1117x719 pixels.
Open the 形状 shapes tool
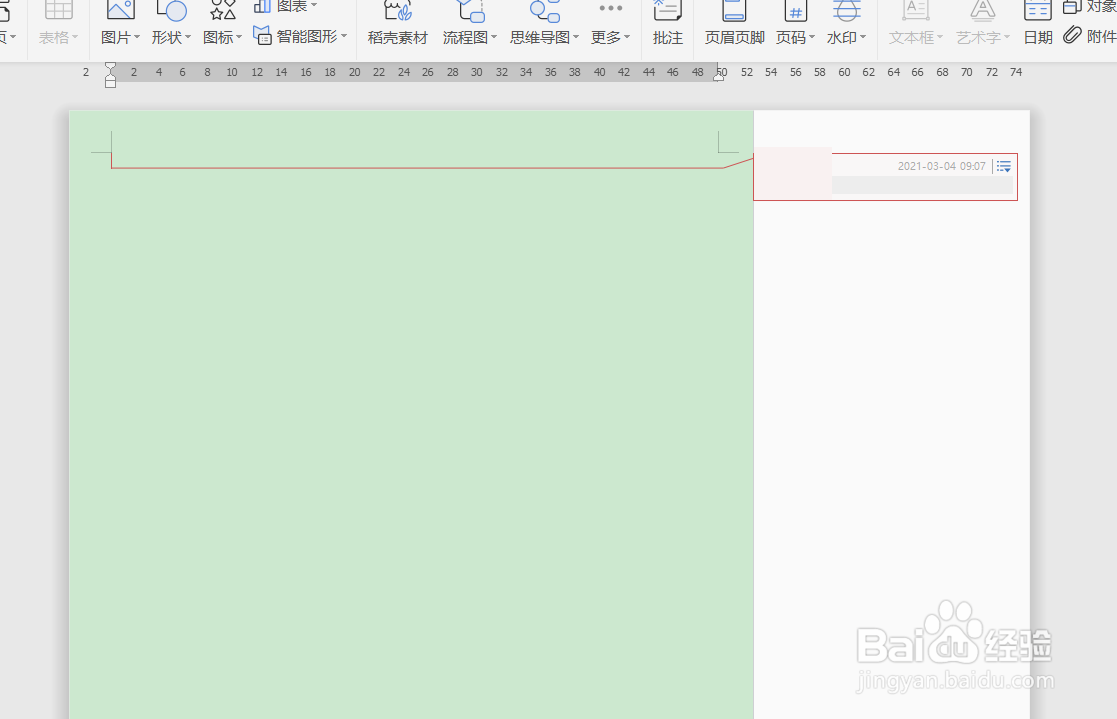click(x=172, y=10)
